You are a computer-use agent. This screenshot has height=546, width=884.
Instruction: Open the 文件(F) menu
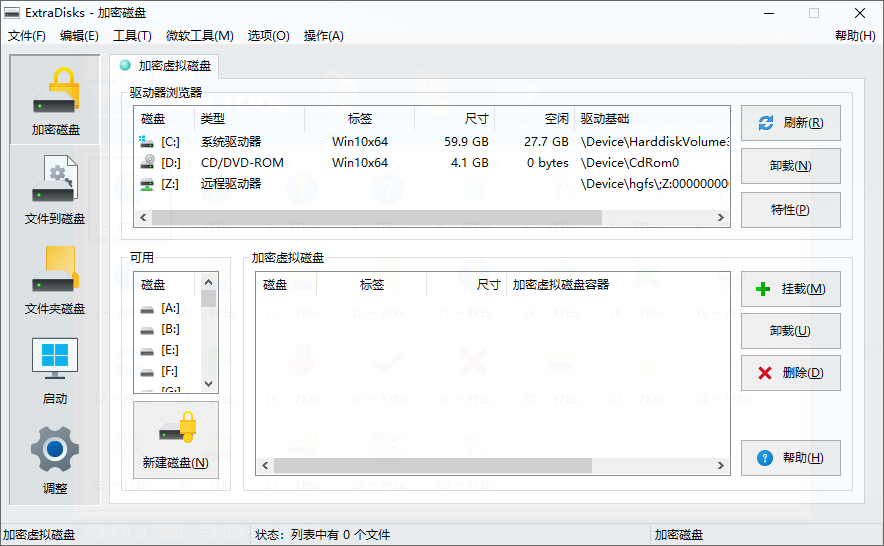tap(26, 36)
